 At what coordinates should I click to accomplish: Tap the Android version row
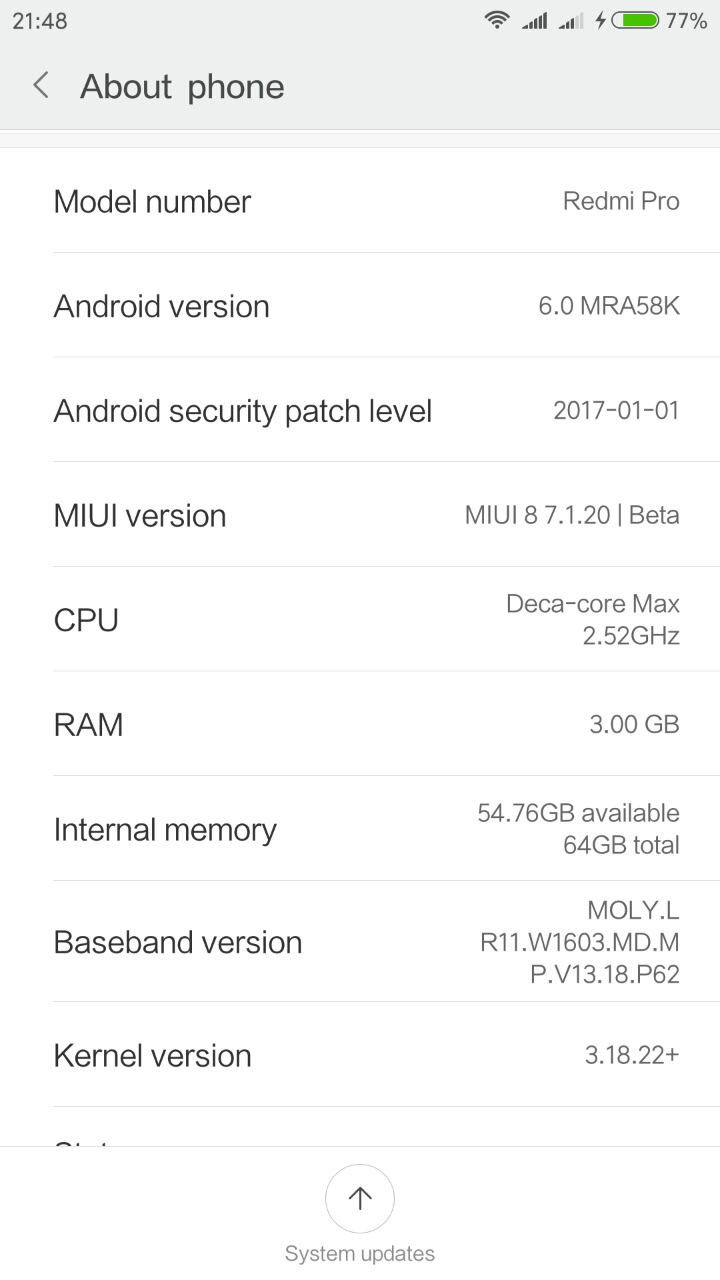click(360, 306)
